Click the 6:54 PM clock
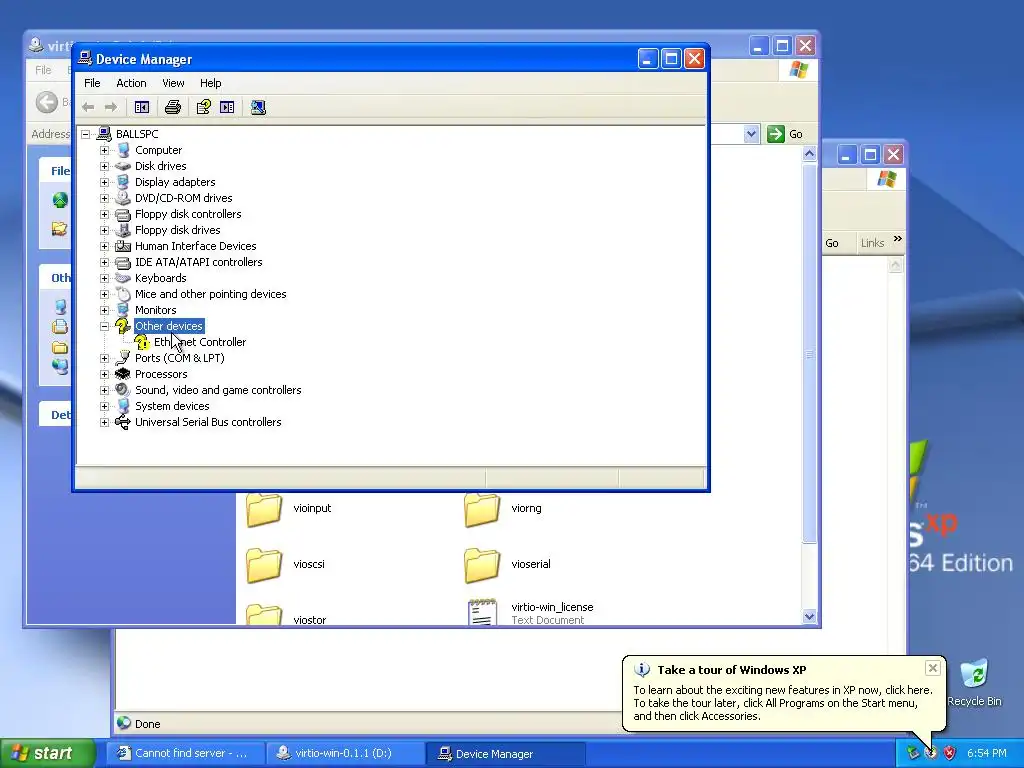 coord(986,753)
